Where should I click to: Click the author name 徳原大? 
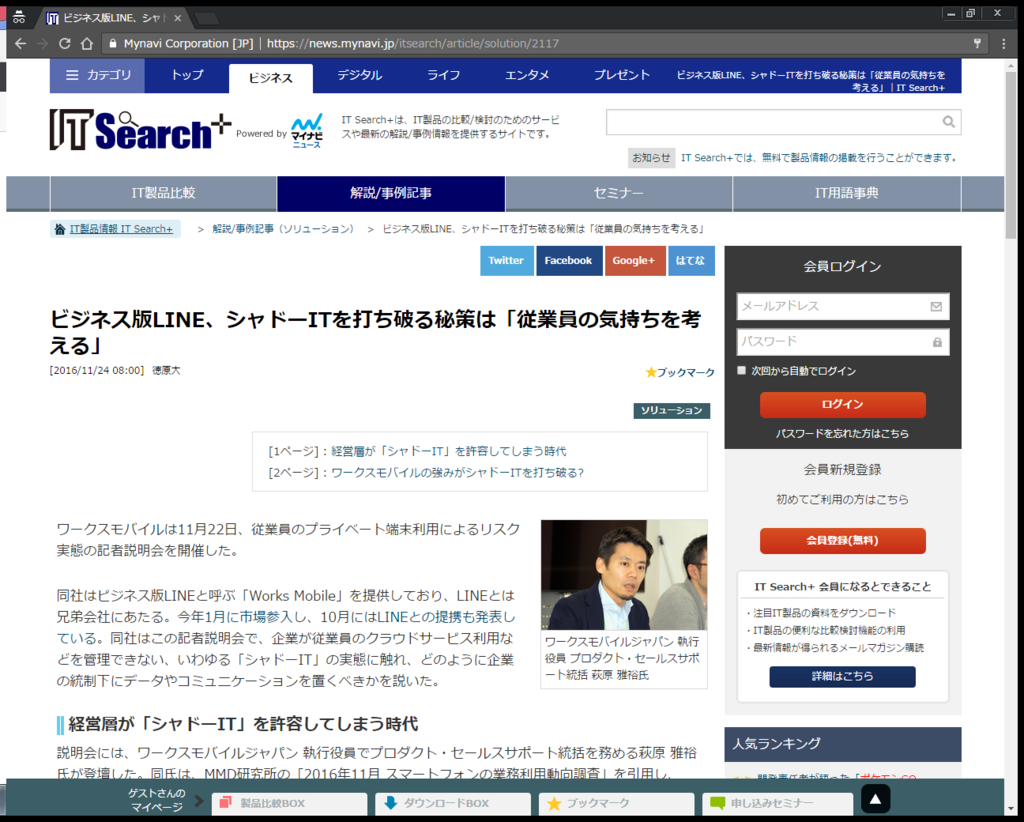[166, 371]
